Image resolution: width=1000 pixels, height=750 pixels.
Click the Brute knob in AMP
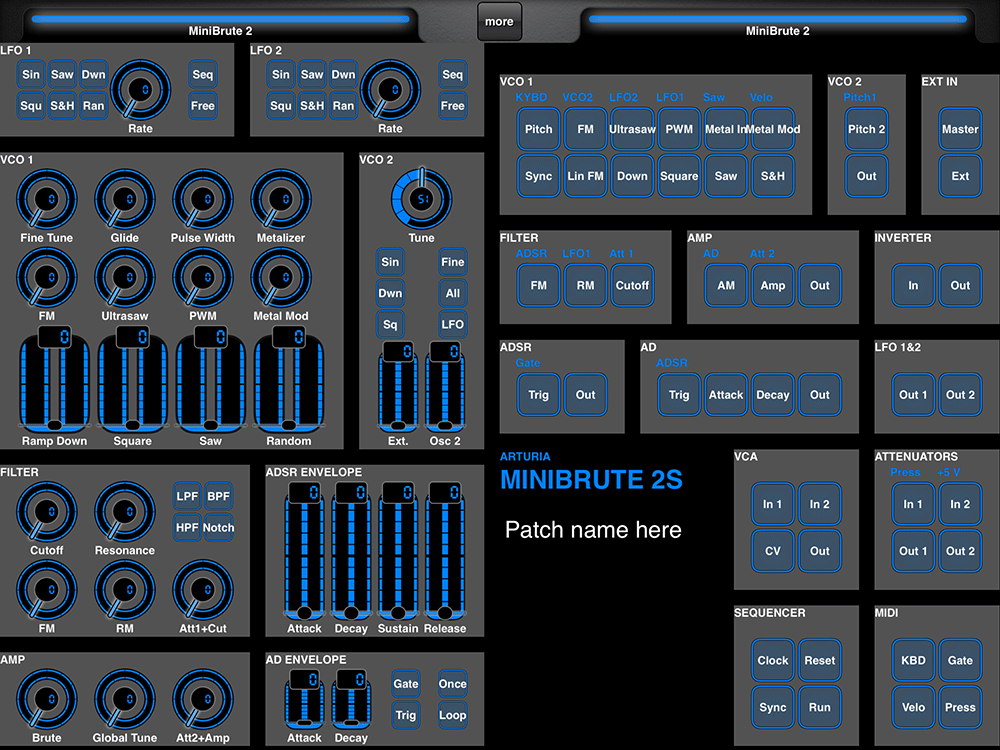pos(46,699)
